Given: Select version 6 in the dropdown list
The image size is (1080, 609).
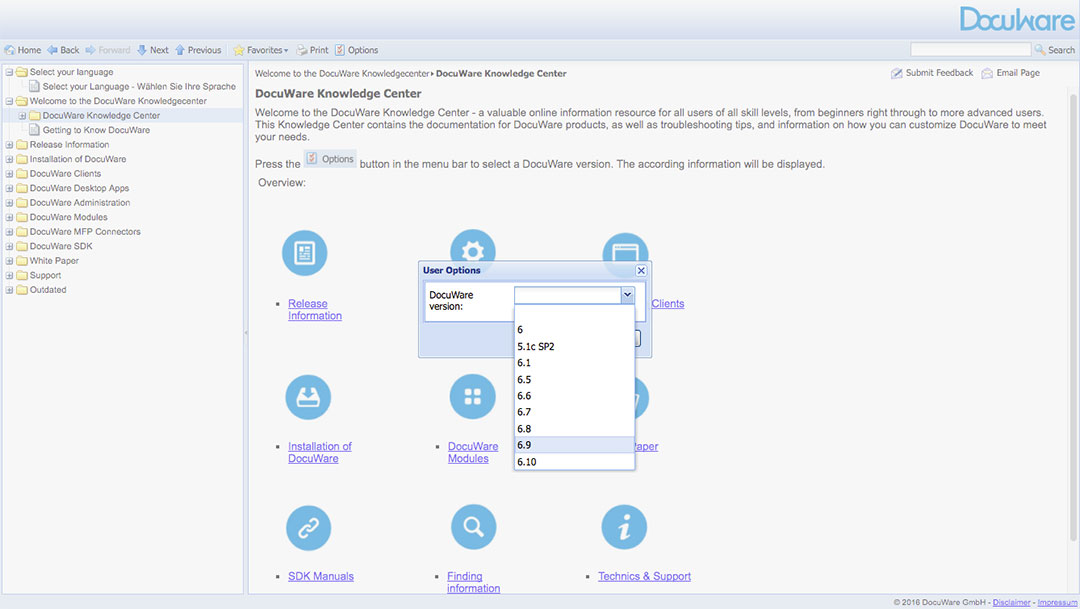Looking at the screenshot, I should point(574,329).
